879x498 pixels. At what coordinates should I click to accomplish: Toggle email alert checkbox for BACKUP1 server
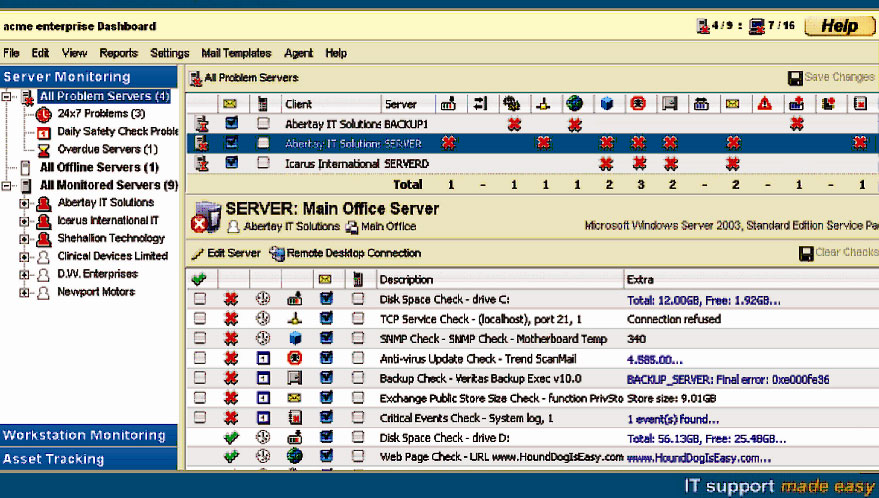pos(231,124)
